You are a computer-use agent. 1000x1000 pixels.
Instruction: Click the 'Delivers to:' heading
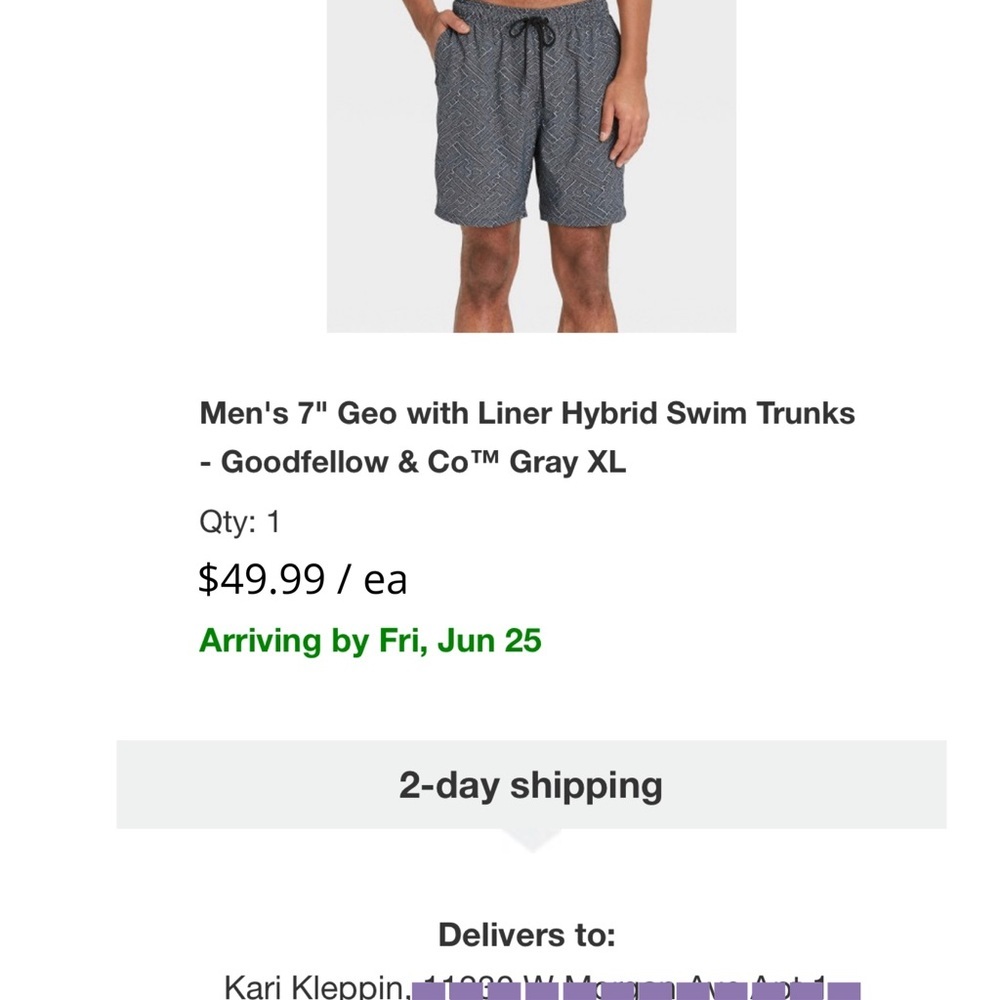[526, 935]
